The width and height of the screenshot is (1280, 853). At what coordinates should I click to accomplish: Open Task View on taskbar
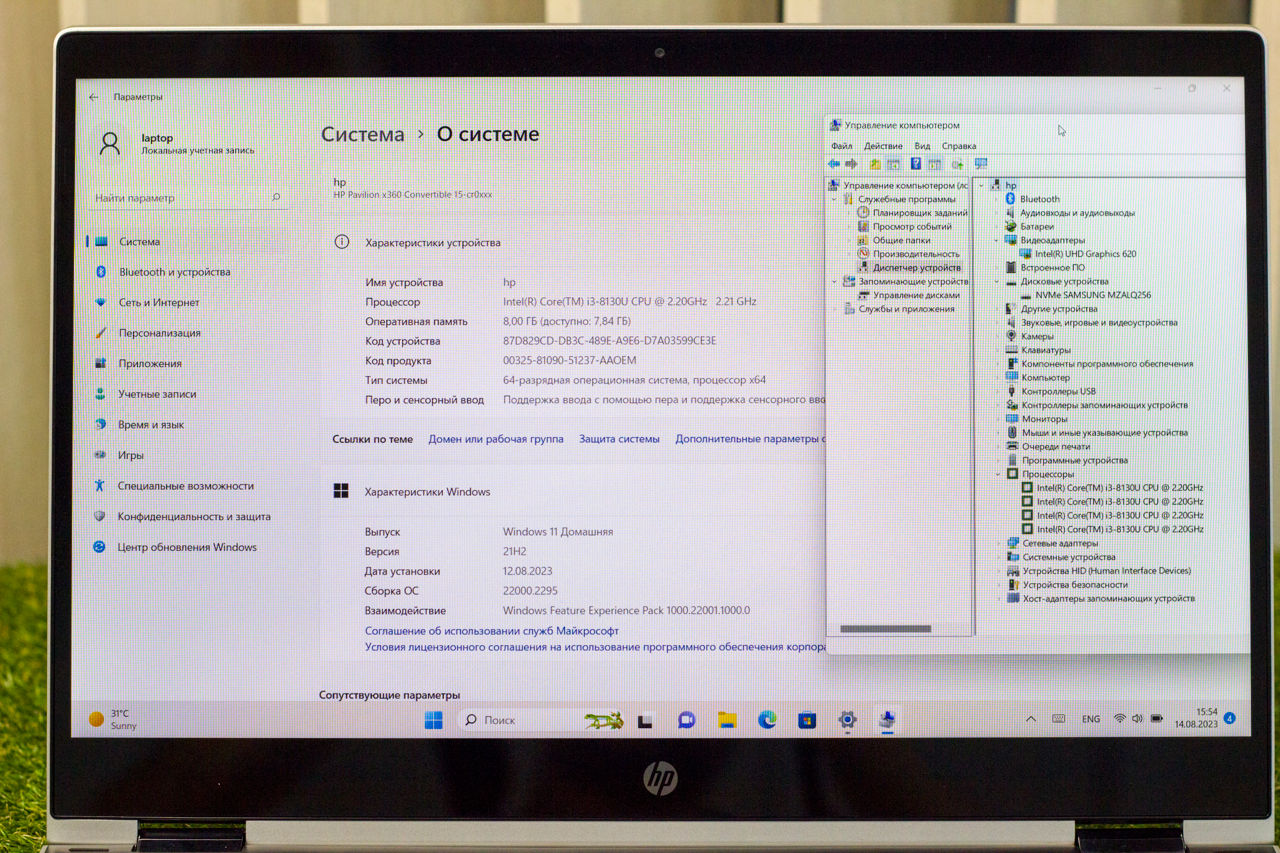[x=646, y=720]
